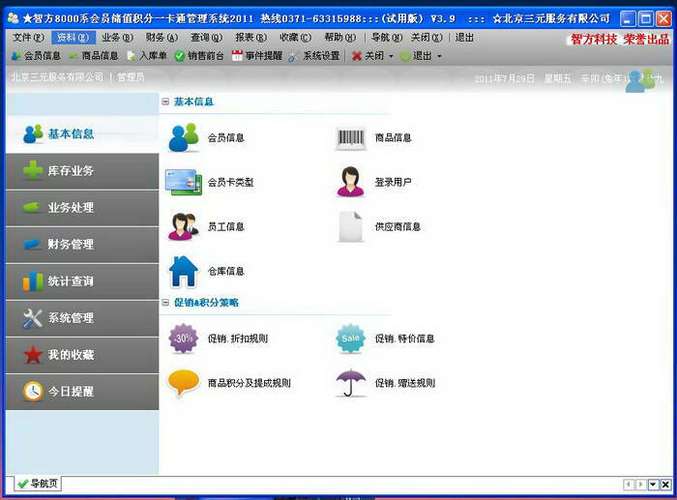Image resolution: width=677 pixels, height=500 pixels.
Task: Open 商品积分及提成规则 speech bubble icon
Action: 183,383
